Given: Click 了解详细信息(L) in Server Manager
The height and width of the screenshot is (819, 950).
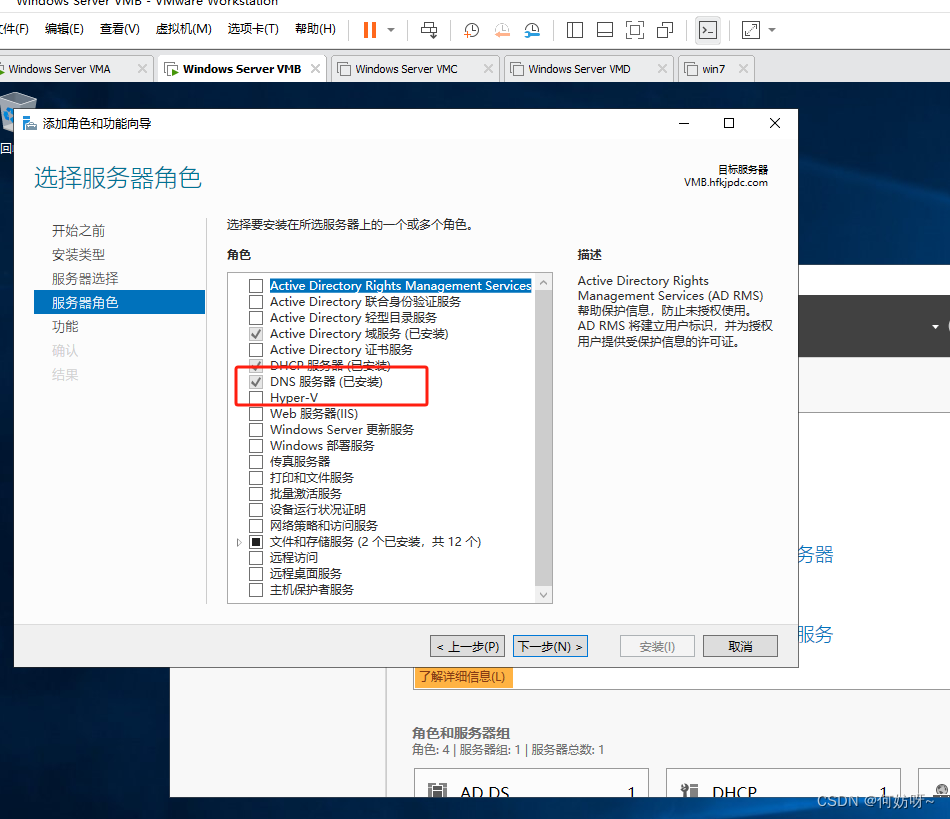Looking at the screenshot, I should (x=463, y=677).
